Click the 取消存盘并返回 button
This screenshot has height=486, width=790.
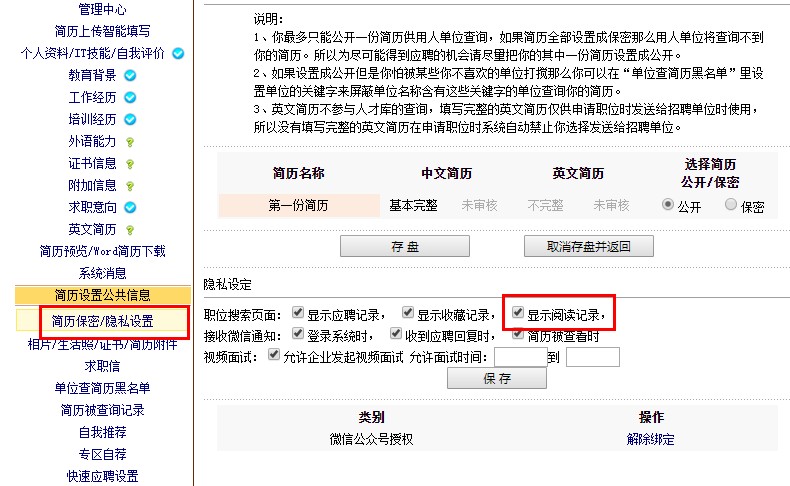click(x=588, y=246)
